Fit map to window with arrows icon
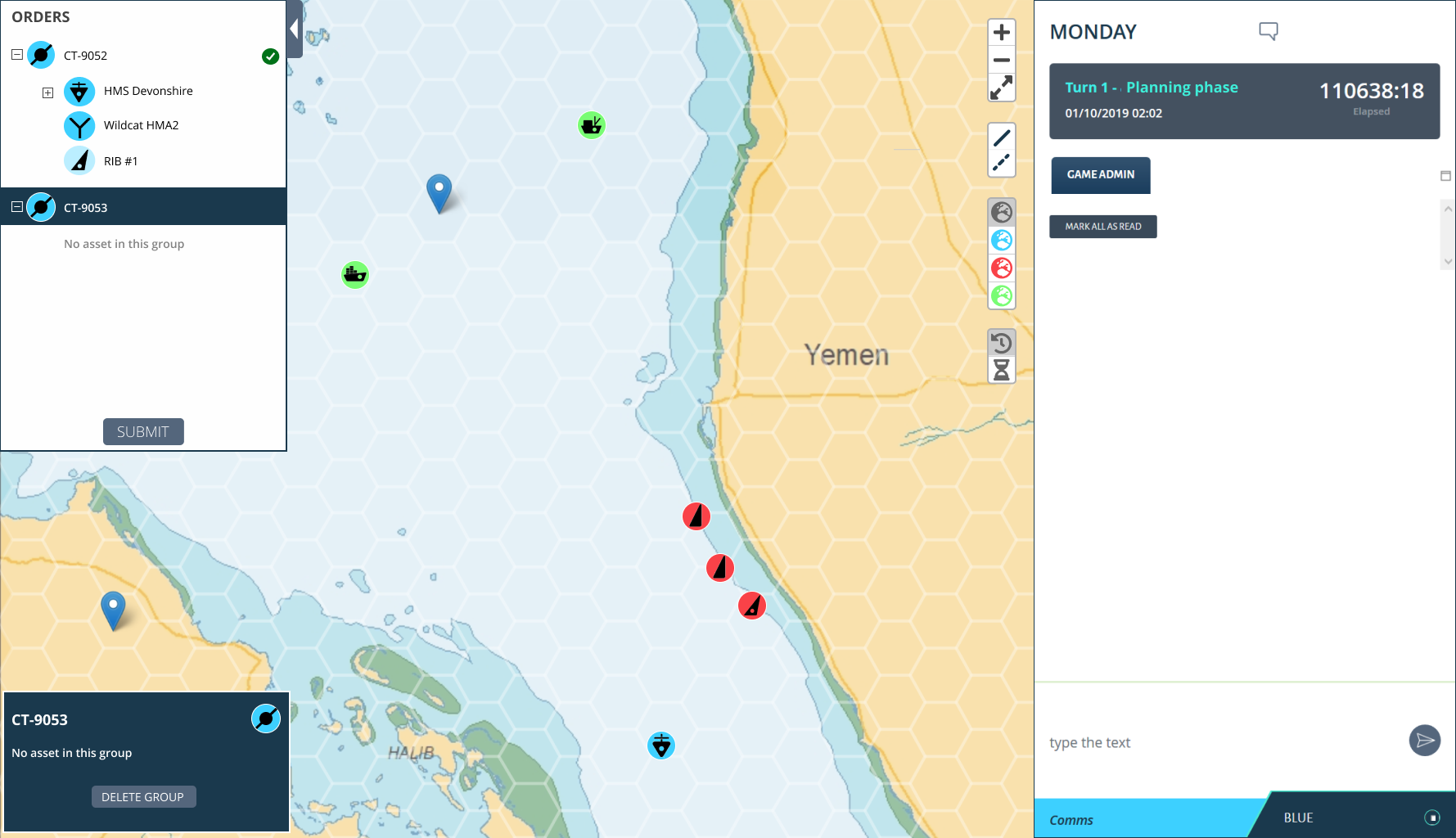Image resolution: width=1456 pixels, height=838 pixels. (x=1002, y=88)
